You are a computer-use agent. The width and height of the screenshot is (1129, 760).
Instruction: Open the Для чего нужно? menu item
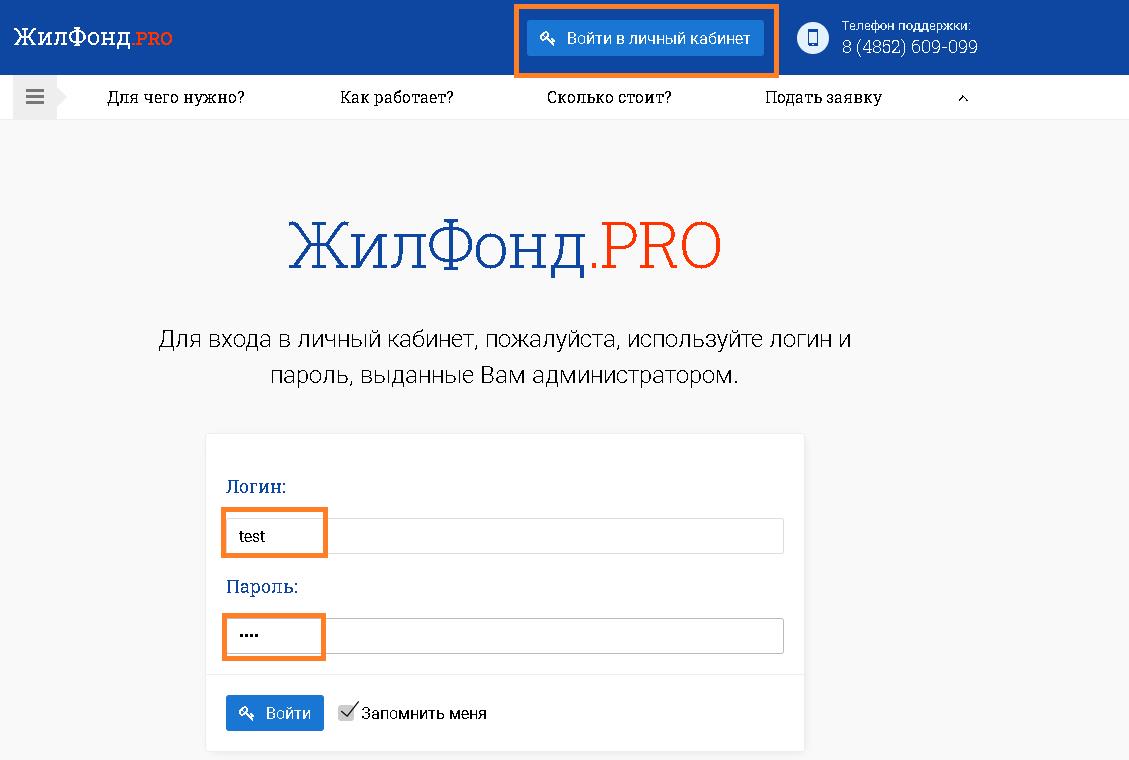tap(176, 98)
